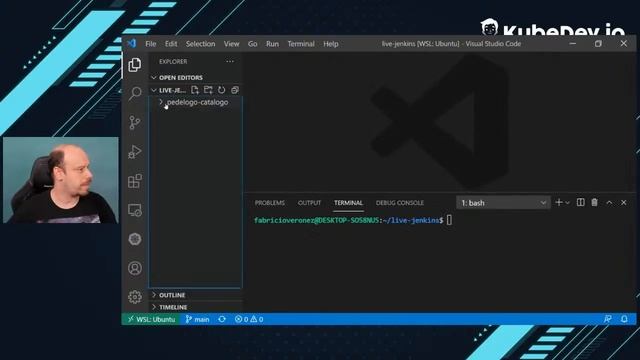Click the VS Code logo icon
Screen dimensions: 640x360
(131, 43)
